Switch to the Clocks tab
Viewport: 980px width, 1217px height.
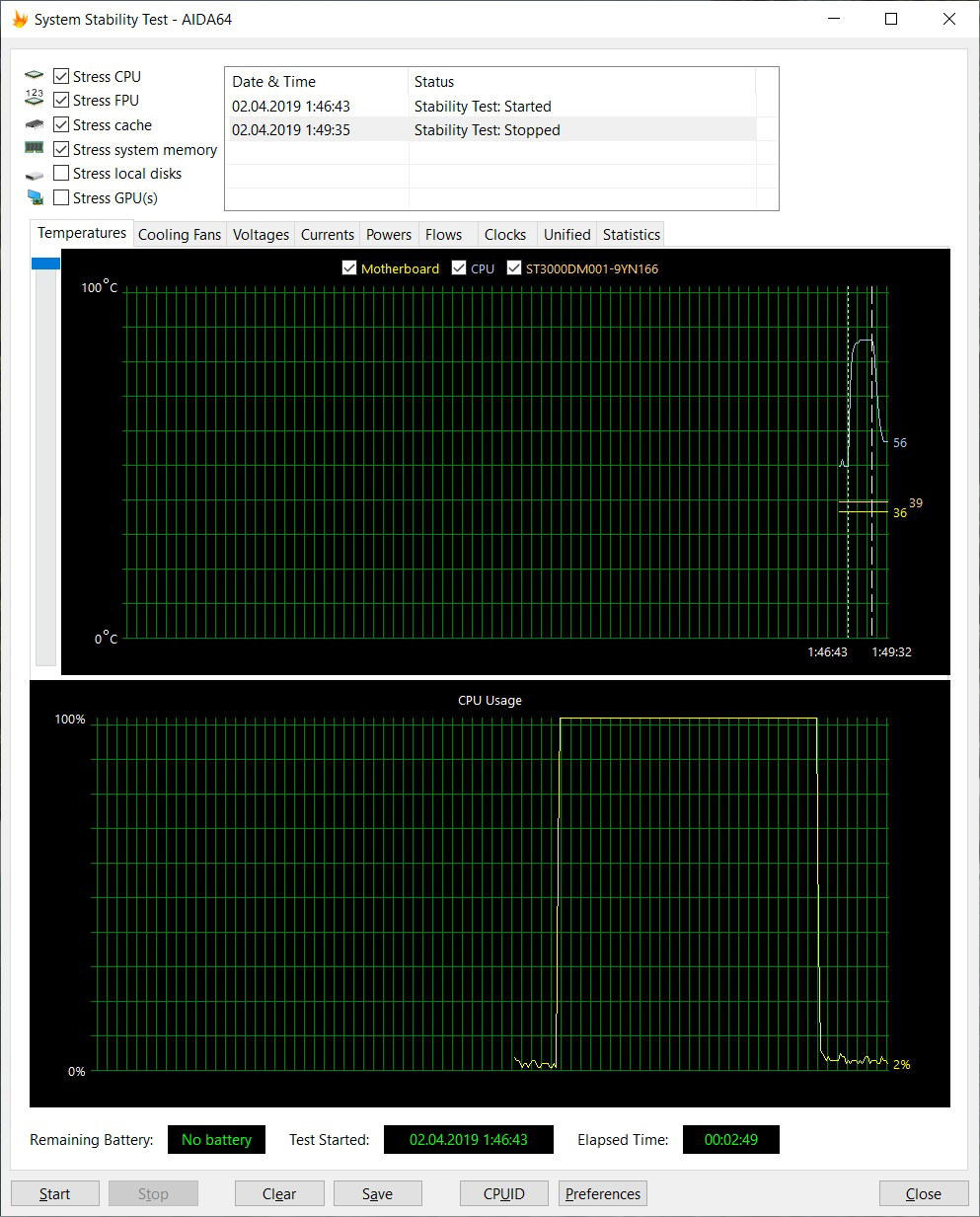click(x=505, y=235)
